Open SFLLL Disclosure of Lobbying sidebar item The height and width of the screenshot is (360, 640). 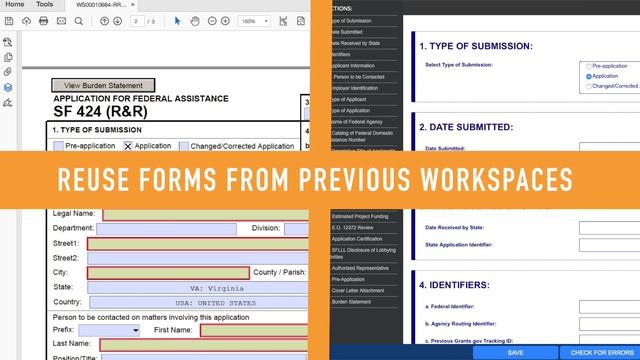pos(364,253)
